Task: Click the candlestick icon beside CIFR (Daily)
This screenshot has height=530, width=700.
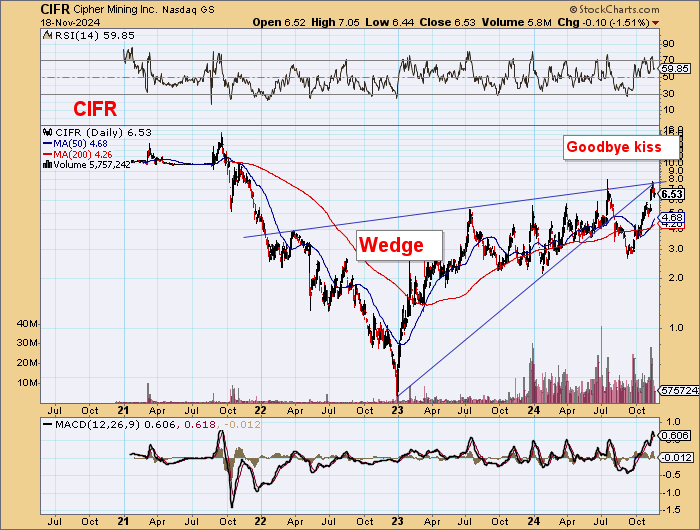Action: (48, 133)
